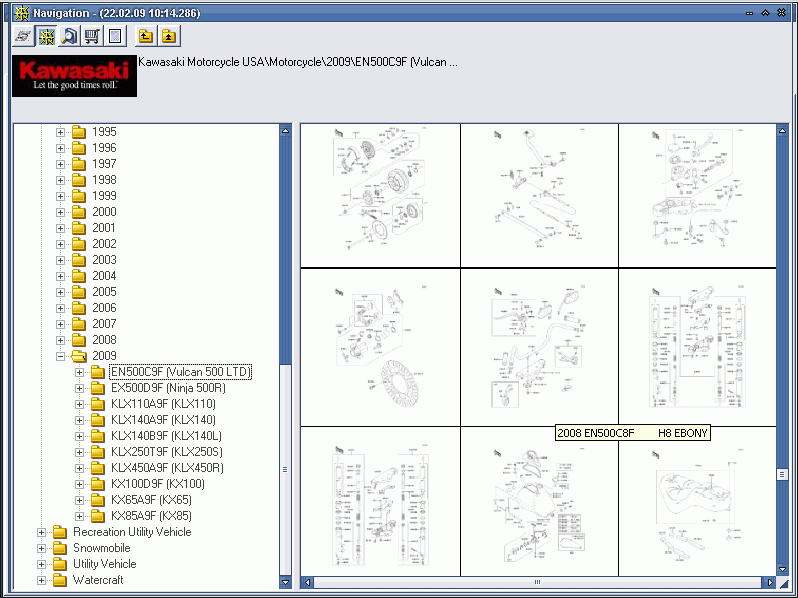
Task: Click the tree pane scroll-down arrow
Action: (286, 582)
